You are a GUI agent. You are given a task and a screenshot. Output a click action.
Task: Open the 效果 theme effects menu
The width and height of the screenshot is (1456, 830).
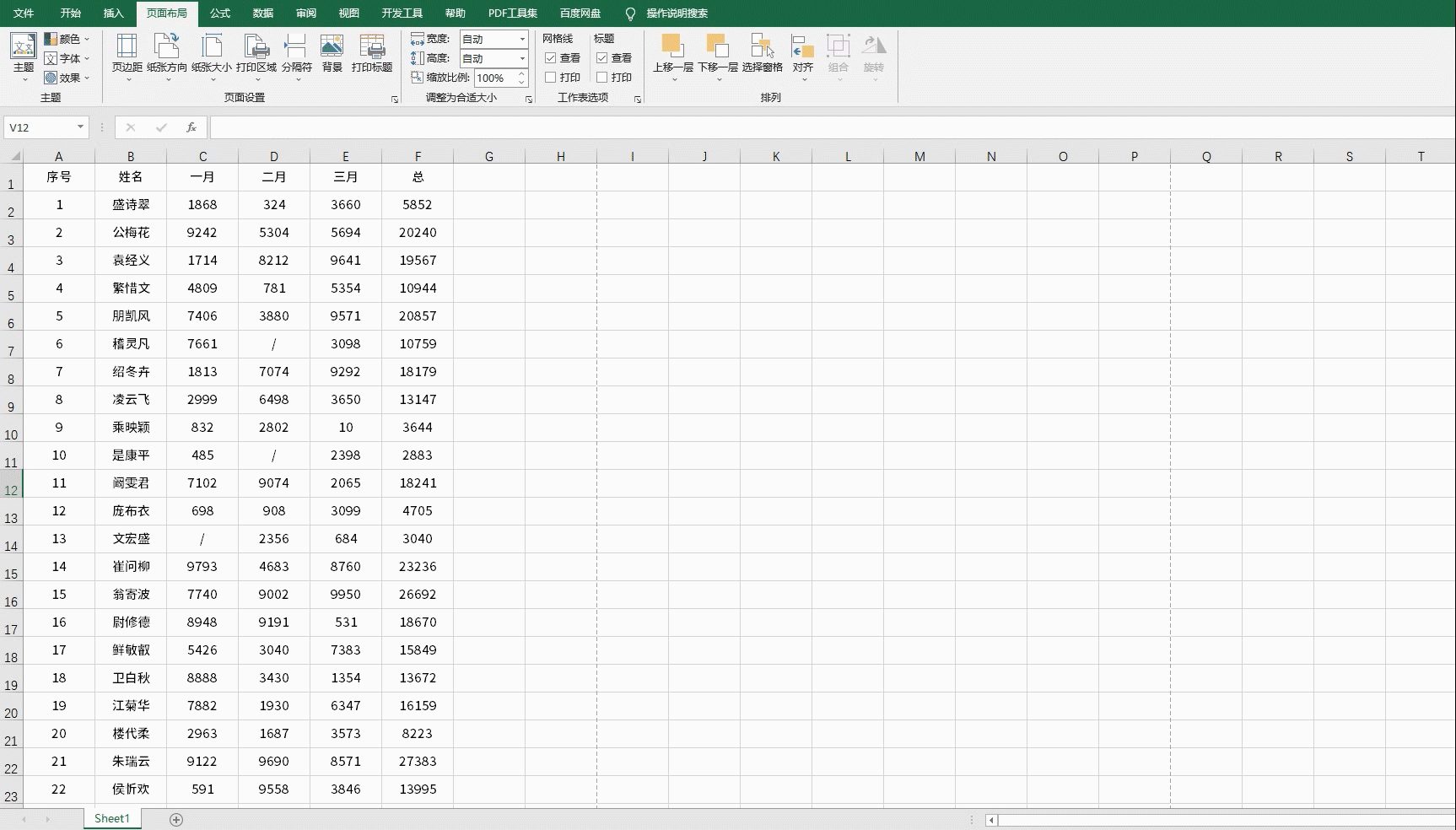67,78
